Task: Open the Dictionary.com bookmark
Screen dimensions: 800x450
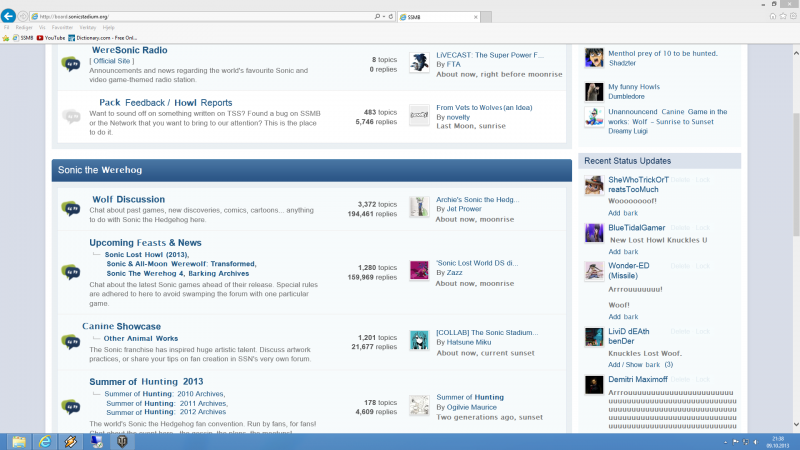Action: click(x=103, y=38)
